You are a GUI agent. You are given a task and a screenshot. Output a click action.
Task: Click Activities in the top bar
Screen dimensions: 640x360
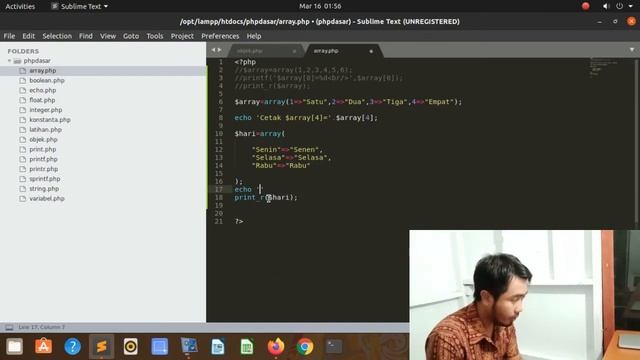click(x=20, y=6)
